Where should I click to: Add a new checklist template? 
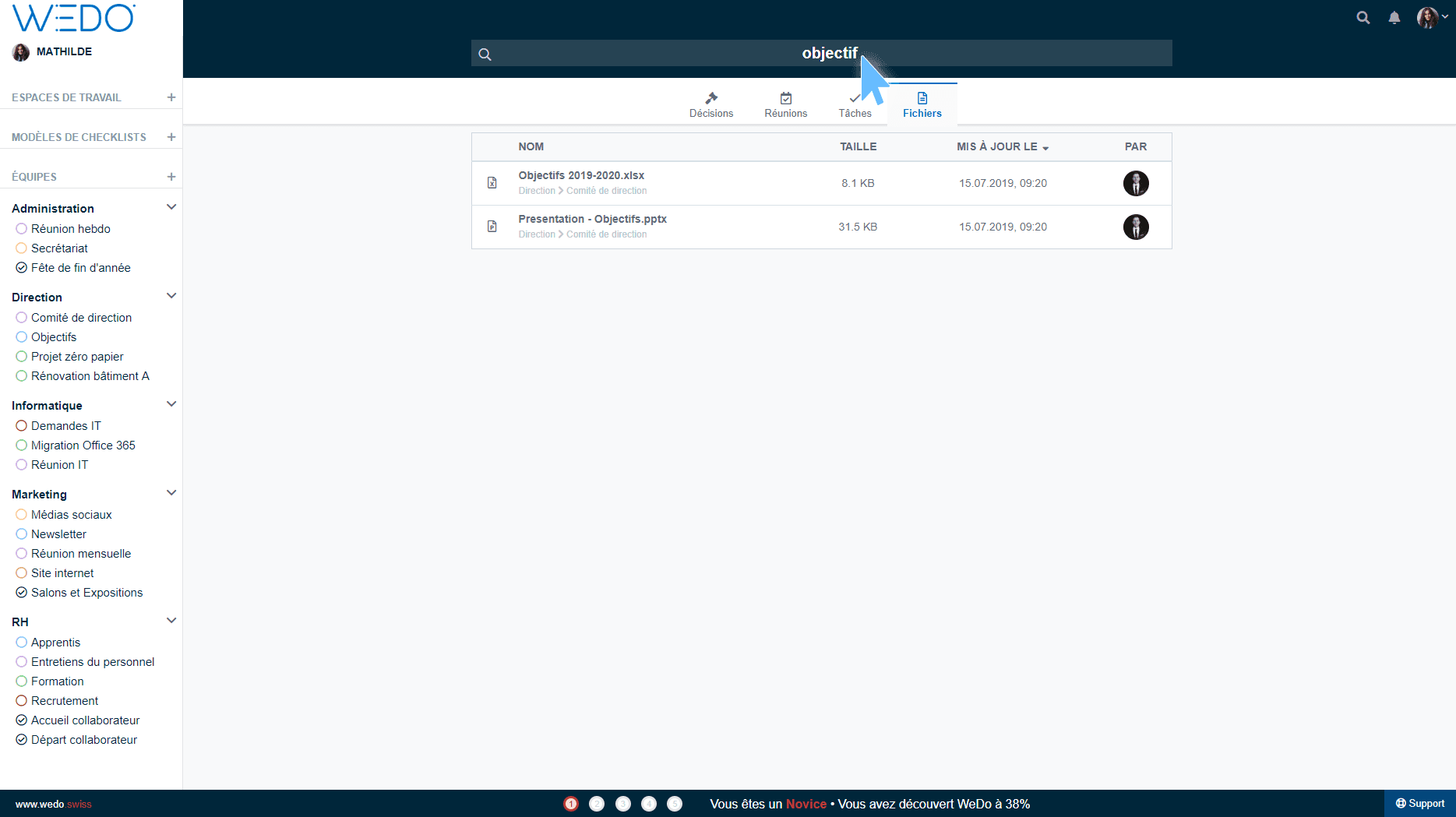(x=171, y=137)
